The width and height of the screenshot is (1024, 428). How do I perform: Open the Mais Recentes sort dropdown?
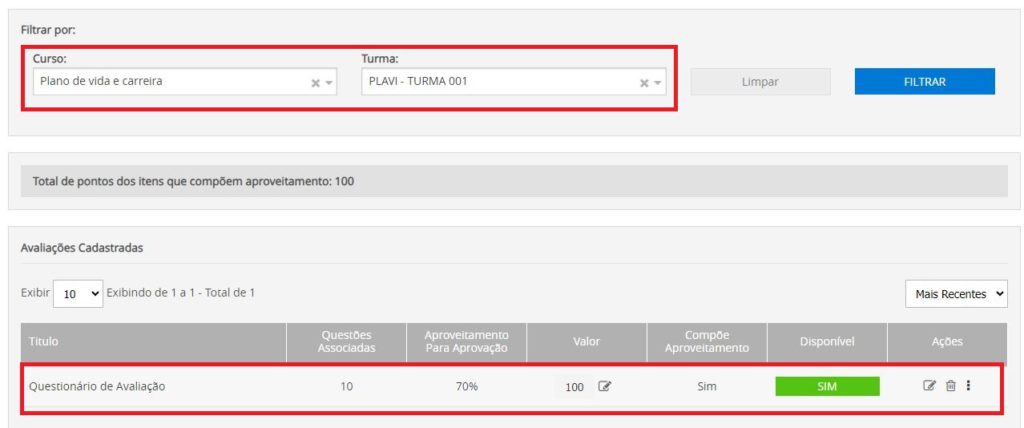(955, 294)
